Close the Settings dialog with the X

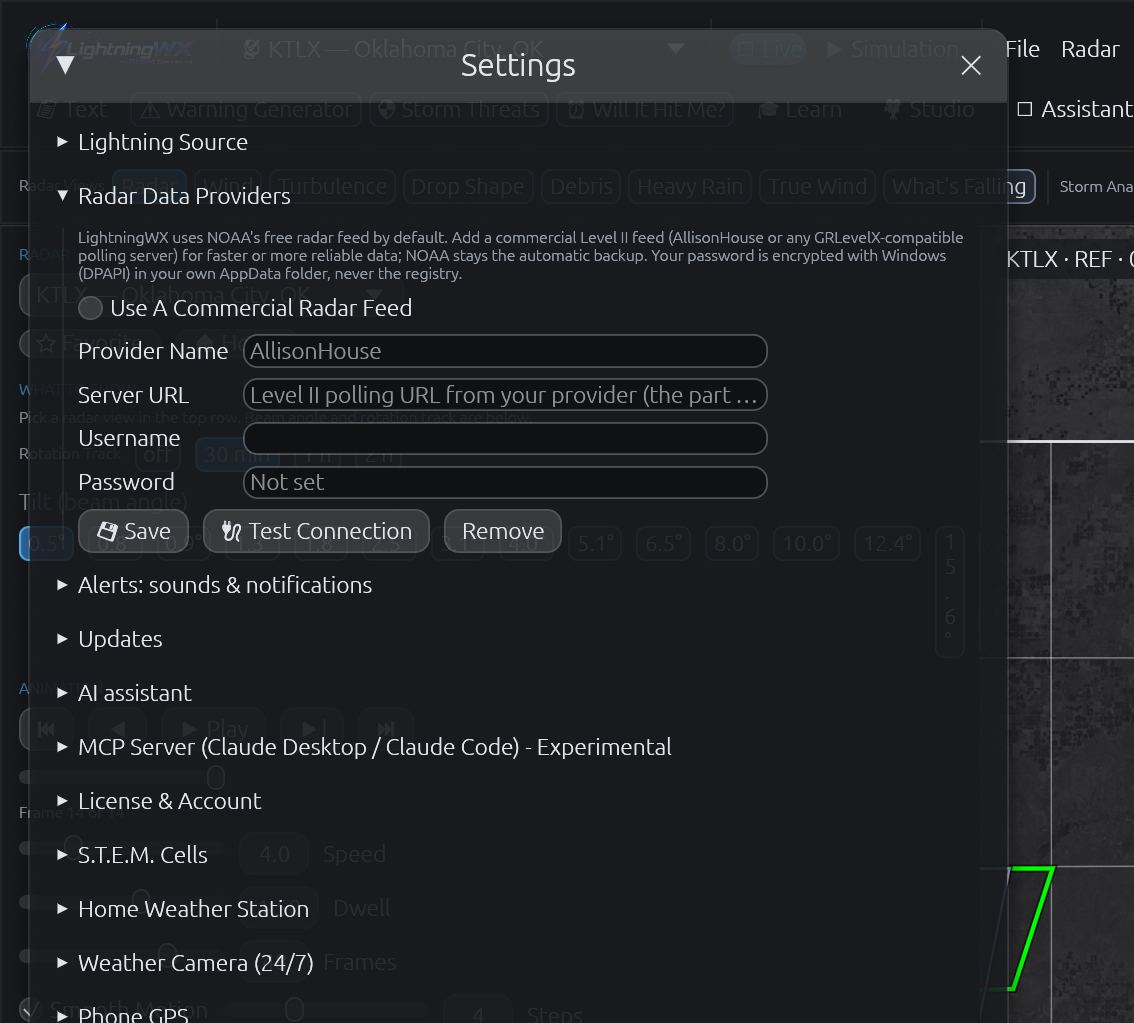(971, 66)
